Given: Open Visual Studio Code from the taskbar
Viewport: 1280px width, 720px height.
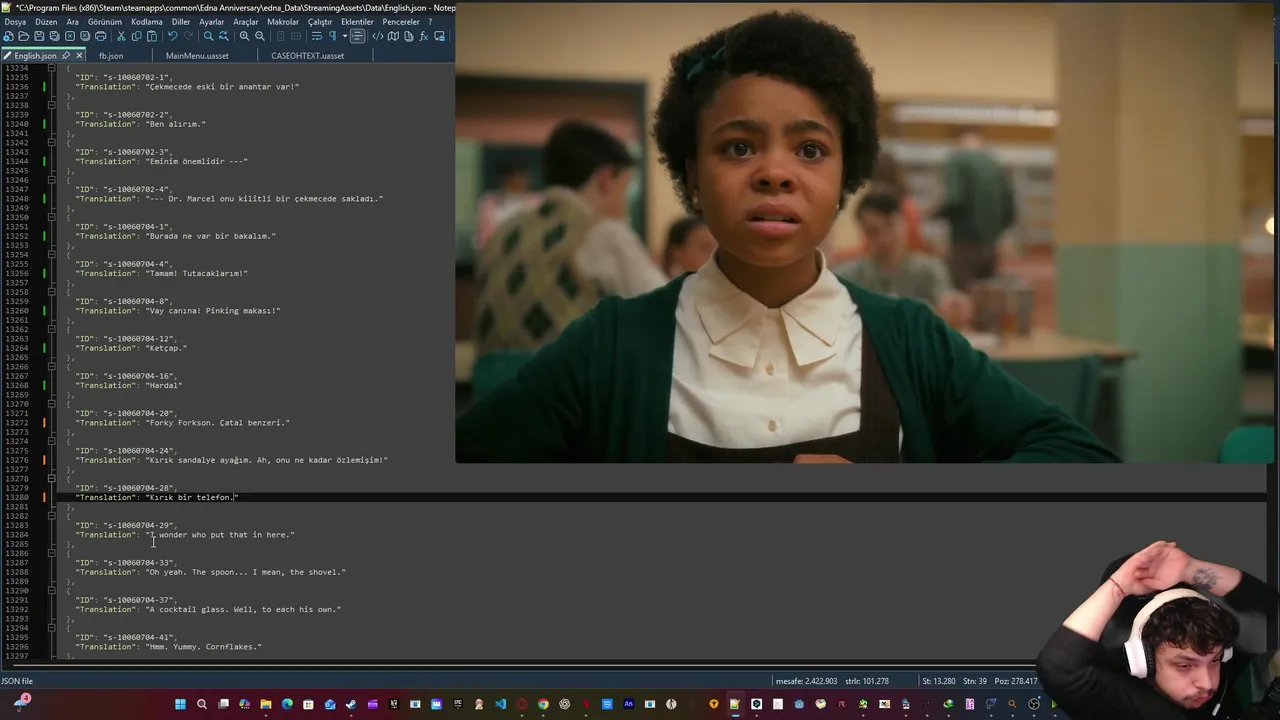Looking at the screenshot, I should [500, 704].
